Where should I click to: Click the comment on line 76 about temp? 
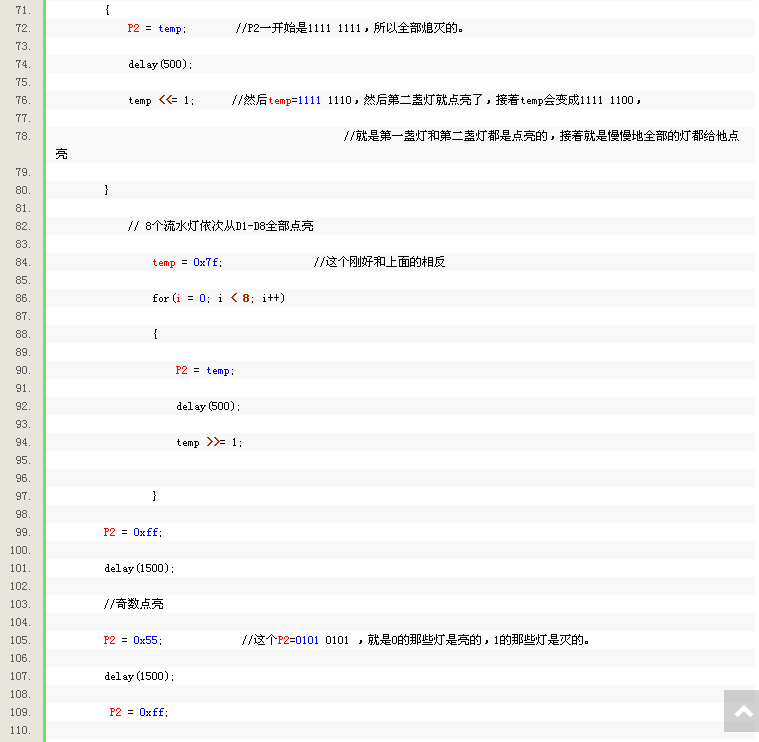(x=437, y=100)
